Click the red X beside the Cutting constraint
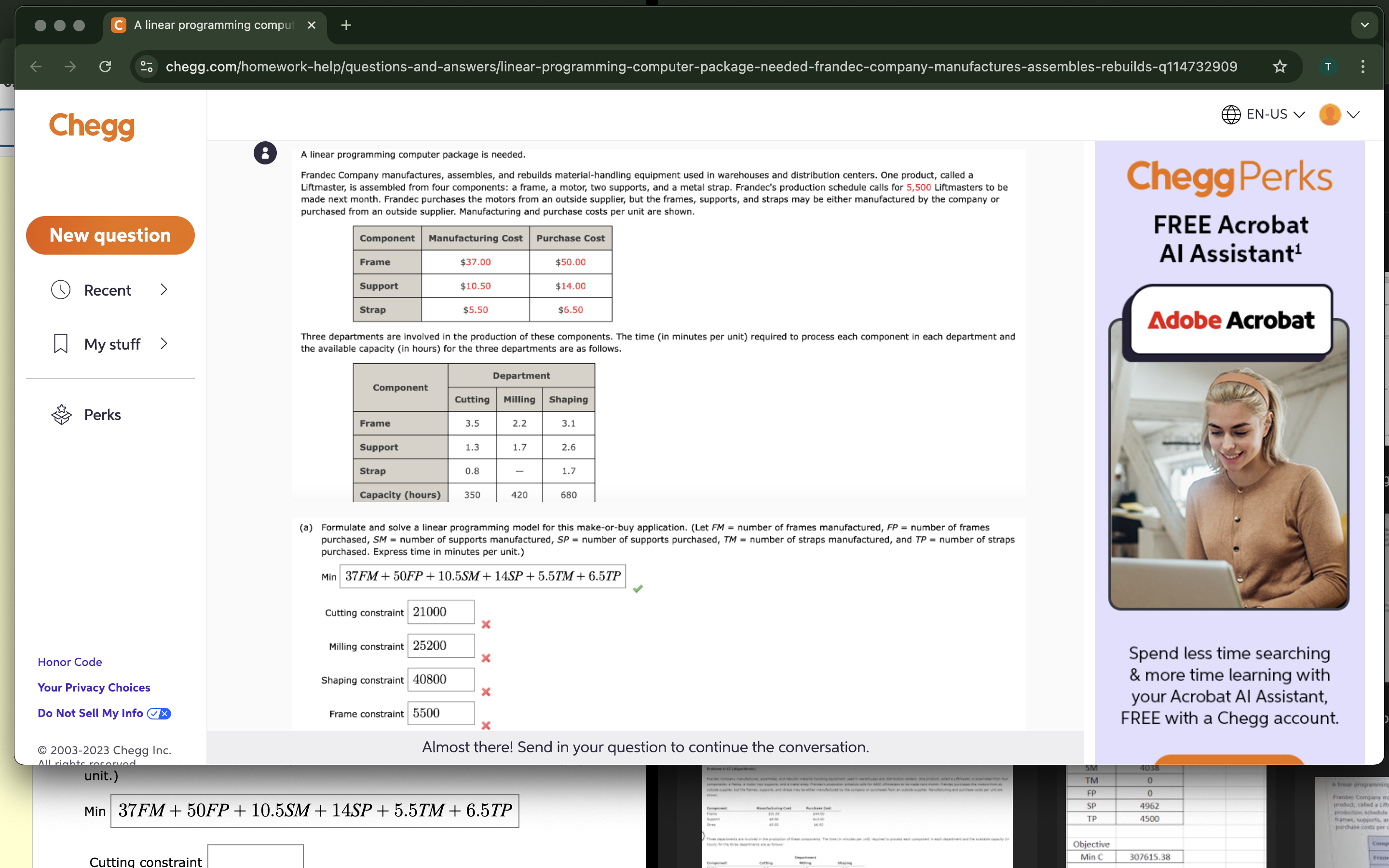The height and width of the screenshot is (868, 1389). coord(486,624)
